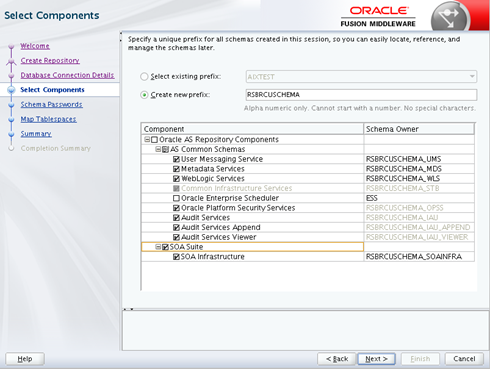The width and height of the screenshot is (491, 370).
Task: Click the Component column header
Action: click(x=252, y=129)
